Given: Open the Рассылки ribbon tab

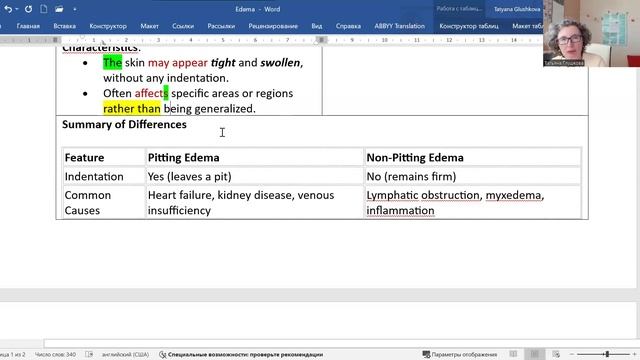Looking at the screenshot, I should pos(221,26).
